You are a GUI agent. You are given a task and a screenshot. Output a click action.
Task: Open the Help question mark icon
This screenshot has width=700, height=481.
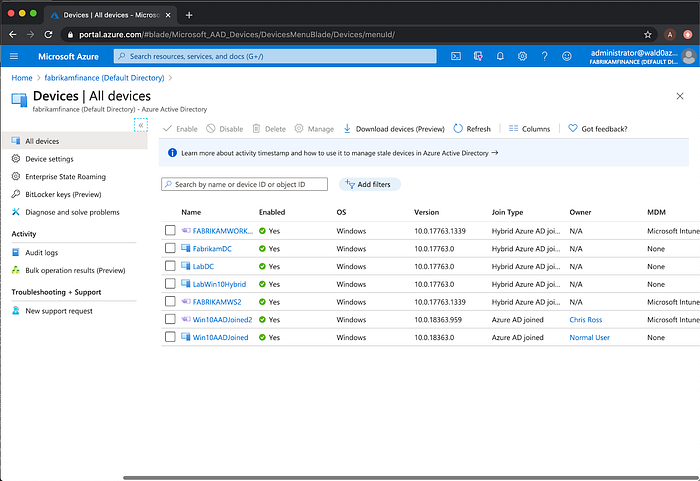tap(544, 56)
